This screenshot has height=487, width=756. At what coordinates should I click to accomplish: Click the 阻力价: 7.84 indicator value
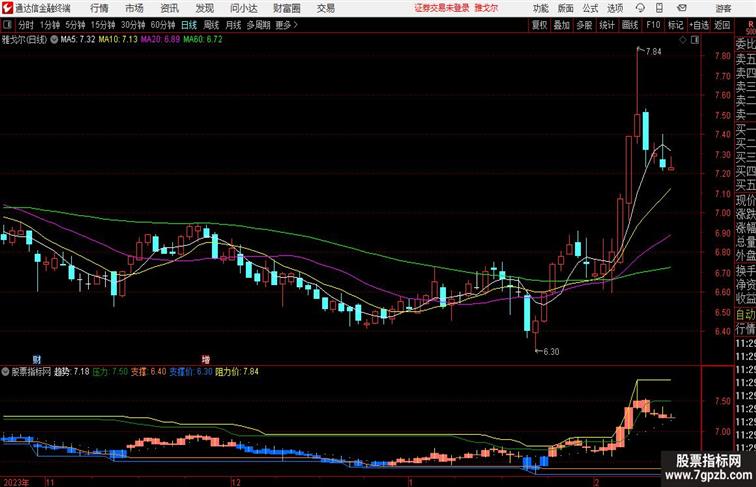coord(237,372)
